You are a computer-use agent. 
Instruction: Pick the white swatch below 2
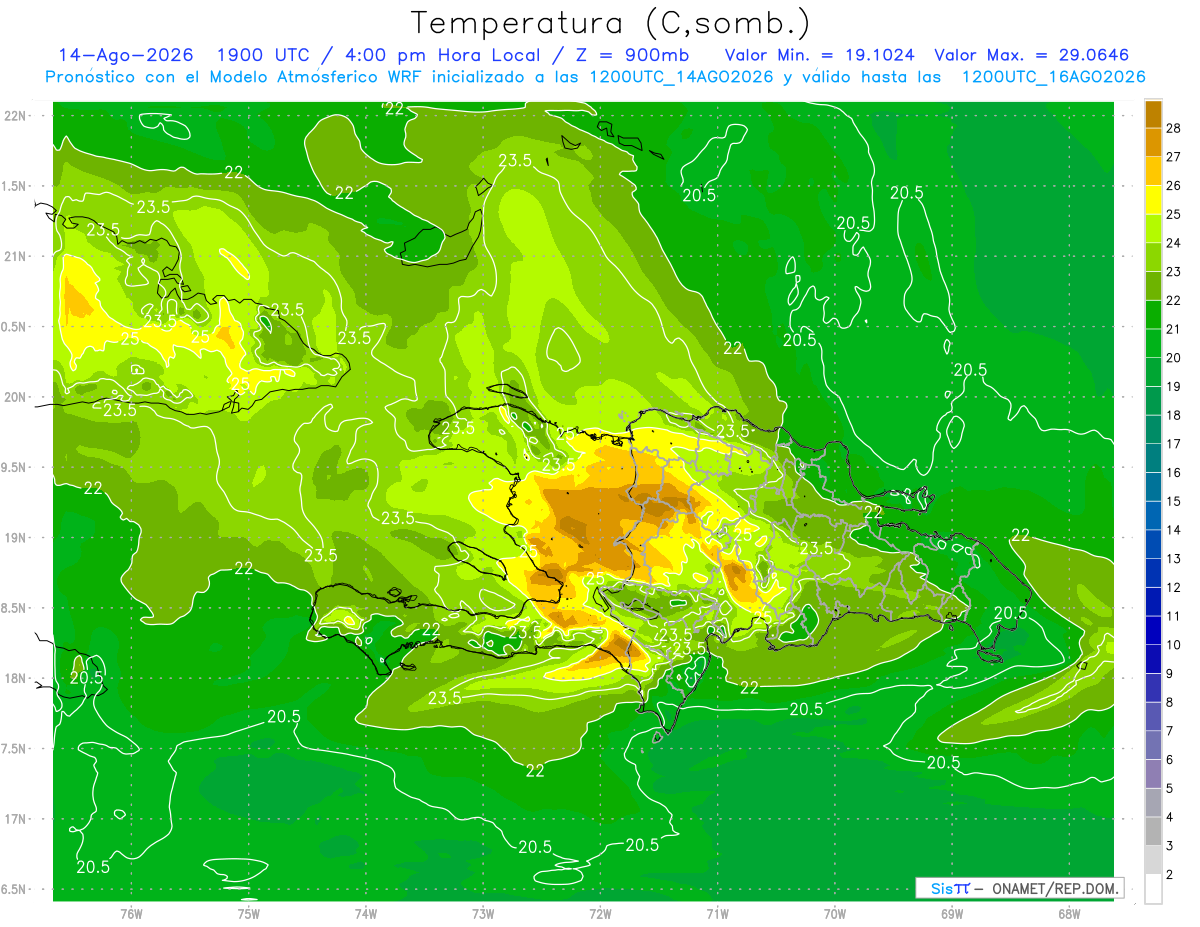click(1153, 889)
